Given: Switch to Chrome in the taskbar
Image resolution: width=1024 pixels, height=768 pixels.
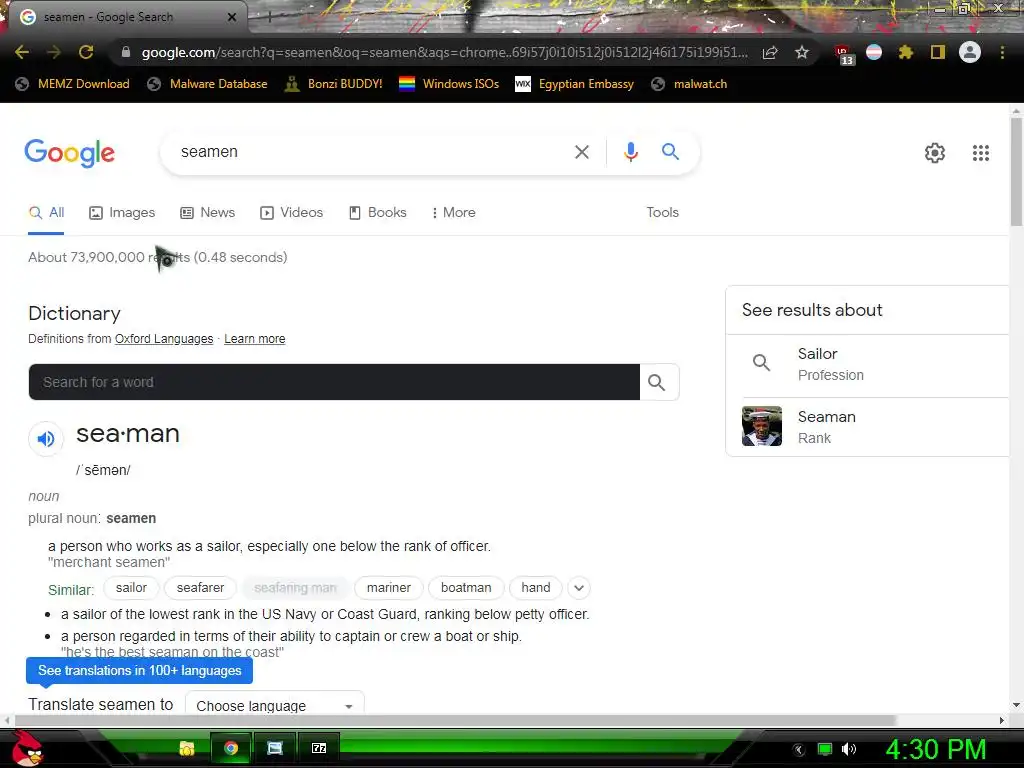Looking at the screenshot, I should coord(231,748).
